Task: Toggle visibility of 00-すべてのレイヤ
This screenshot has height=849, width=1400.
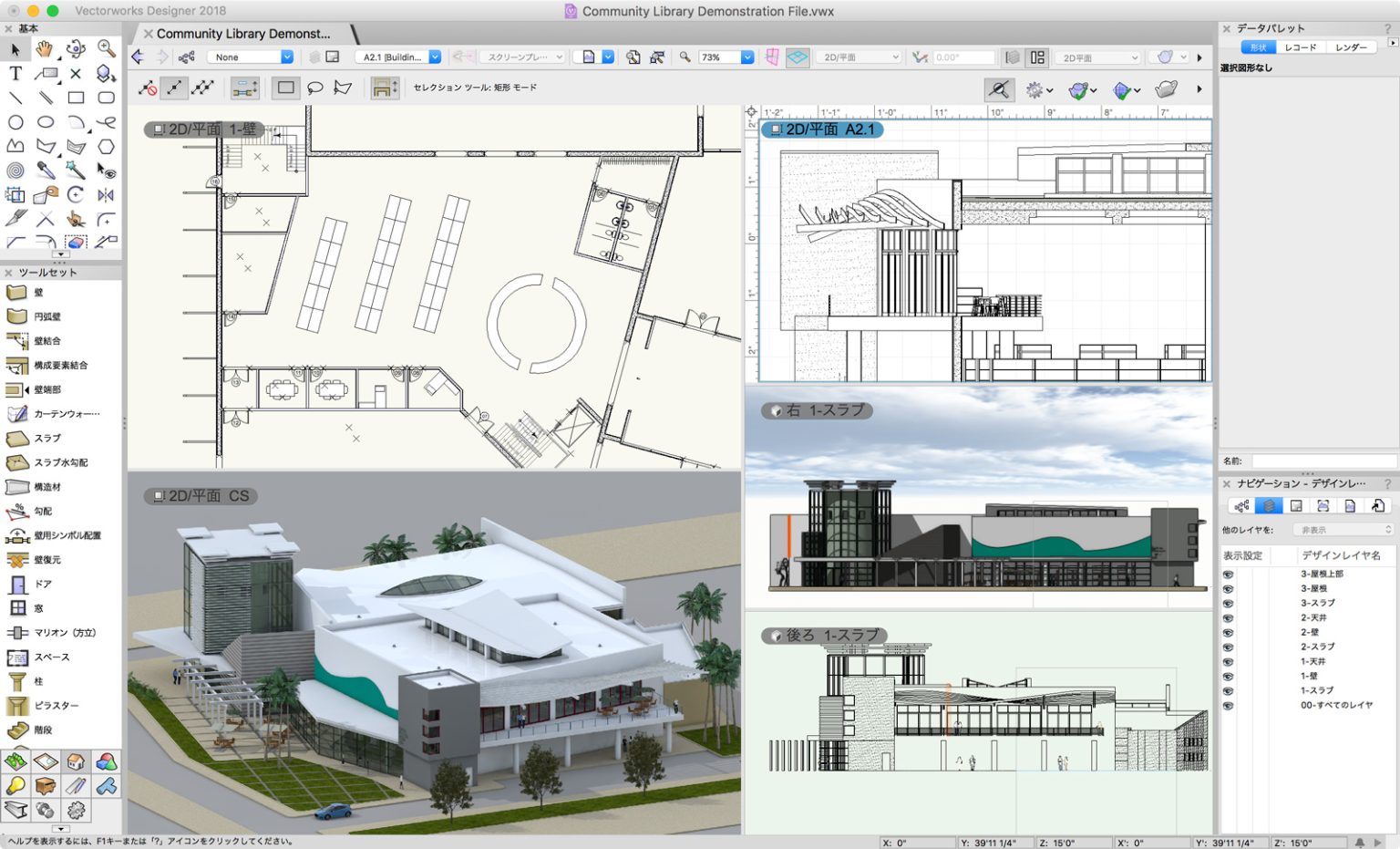Action: [1229, 705]
